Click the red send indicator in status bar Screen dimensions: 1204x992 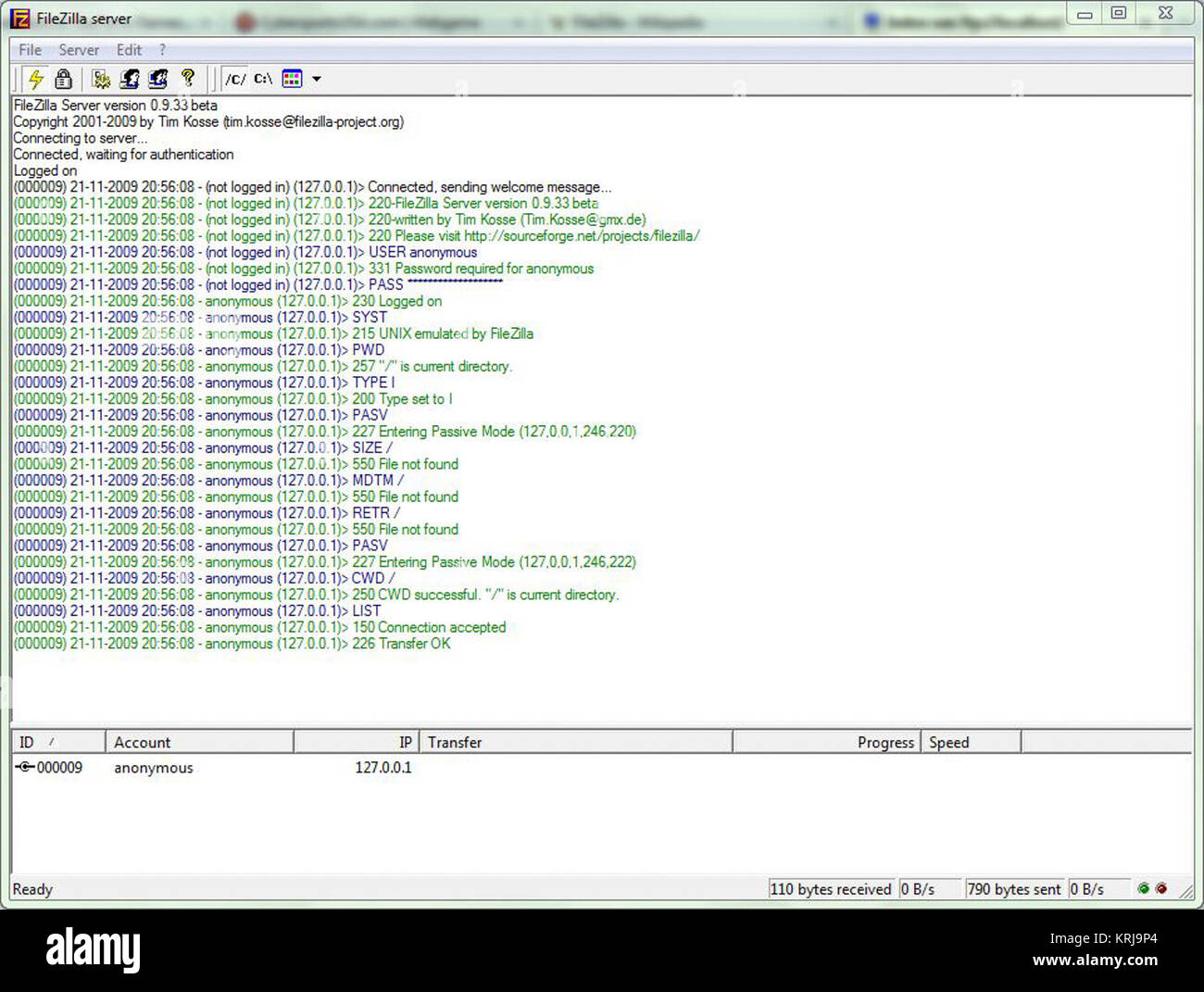click(x=1161, y=888)
